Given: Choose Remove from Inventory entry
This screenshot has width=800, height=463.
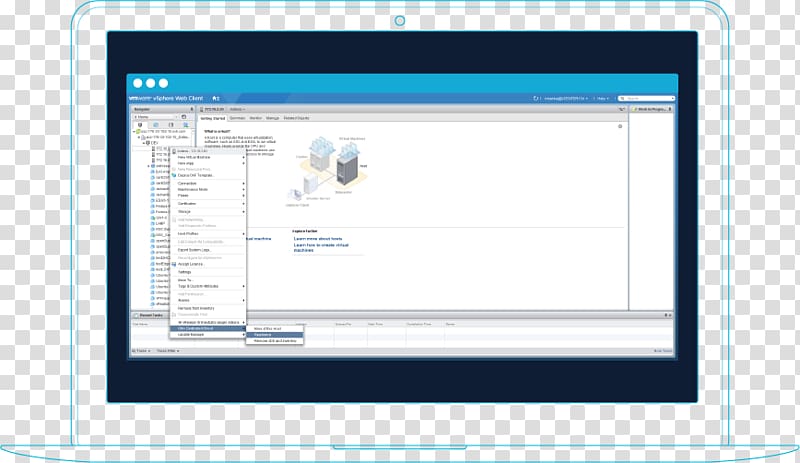Looking at the screenshot, I should (208, 308).
